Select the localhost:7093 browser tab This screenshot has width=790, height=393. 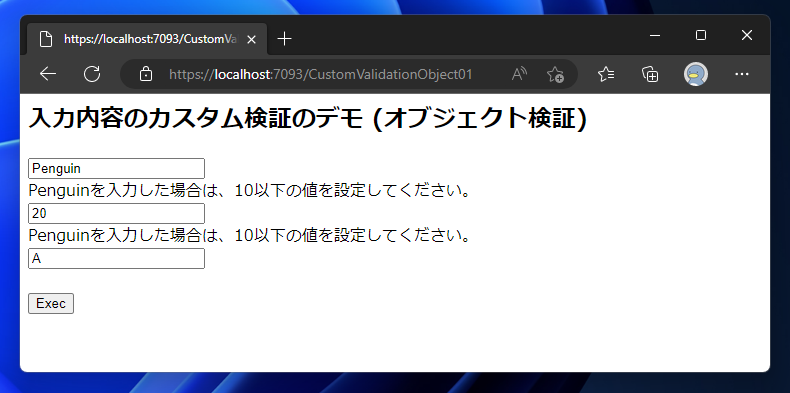(147, 39)
